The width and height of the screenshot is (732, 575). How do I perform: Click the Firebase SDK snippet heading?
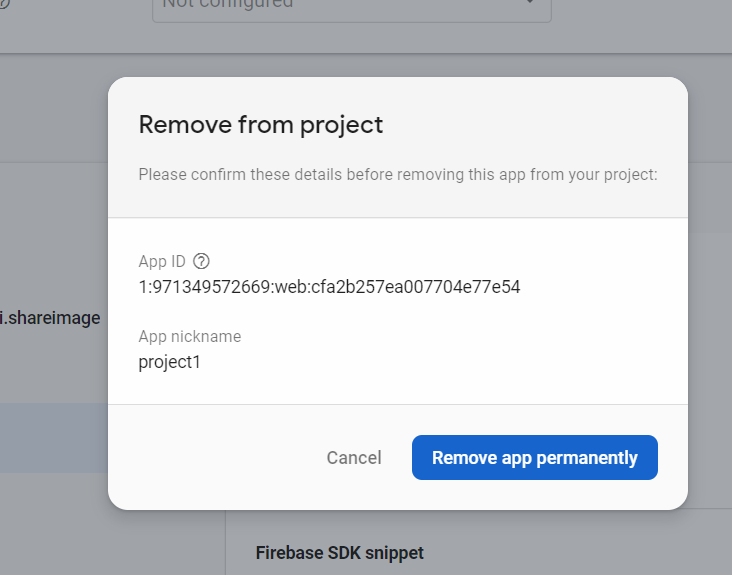point(339,552)
